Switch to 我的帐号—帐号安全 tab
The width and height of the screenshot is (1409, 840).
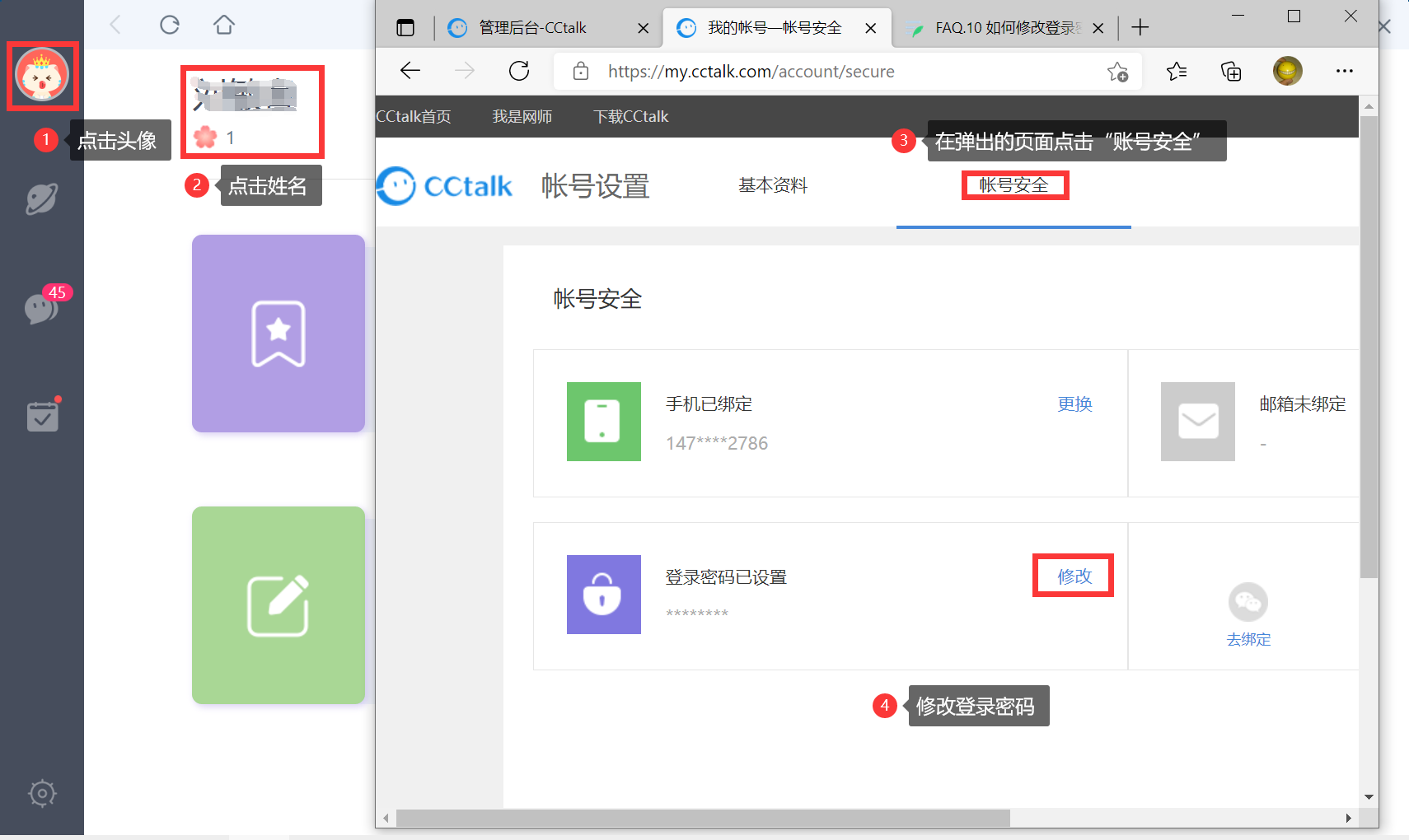pos(776,28)
